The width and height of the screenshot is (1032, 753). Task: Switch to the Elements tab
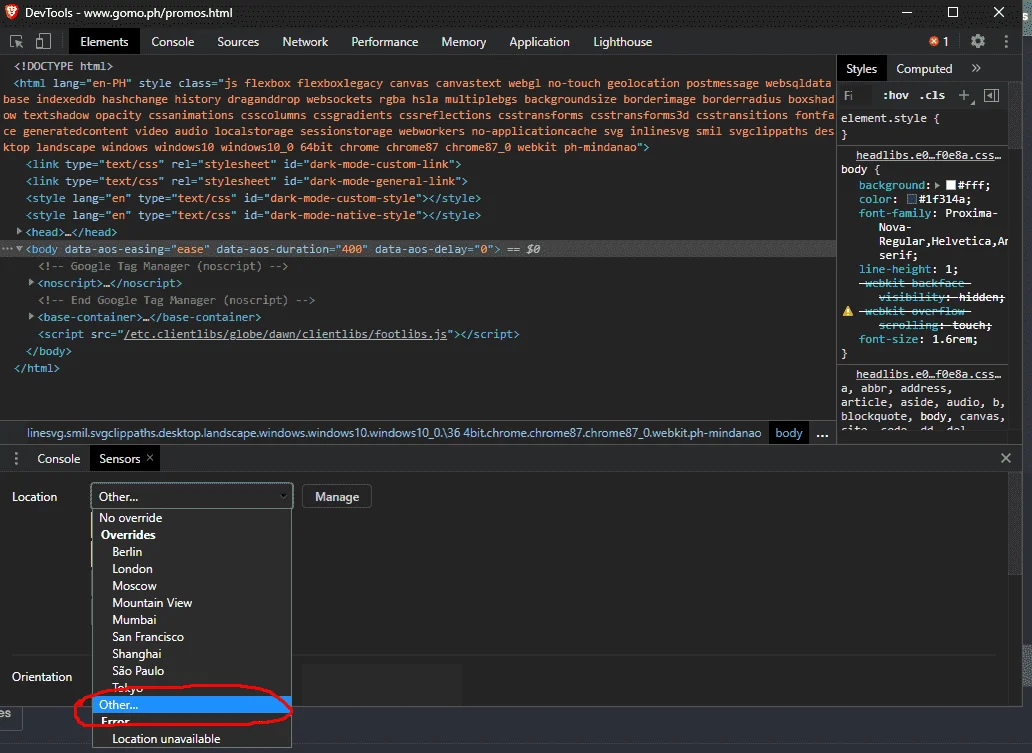click(x=104, y=41)
